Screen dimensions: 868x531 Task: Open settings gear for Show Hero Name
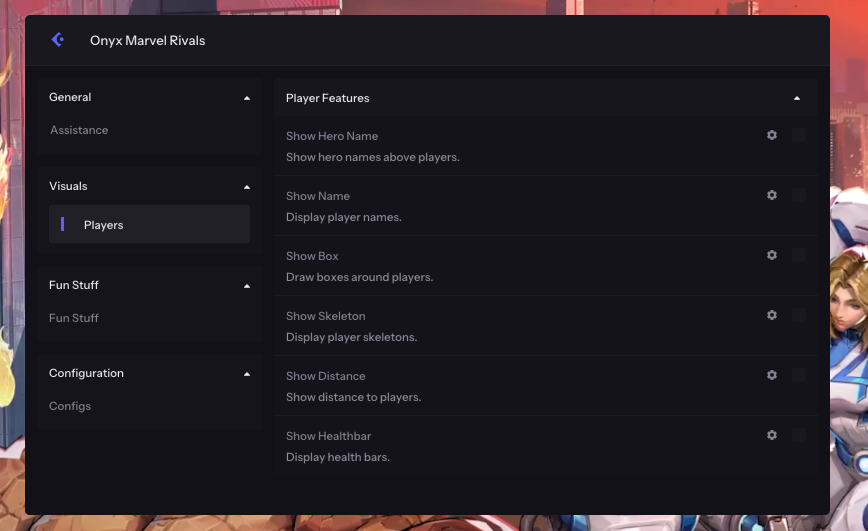pyautogui.click(x=772, y=135)
